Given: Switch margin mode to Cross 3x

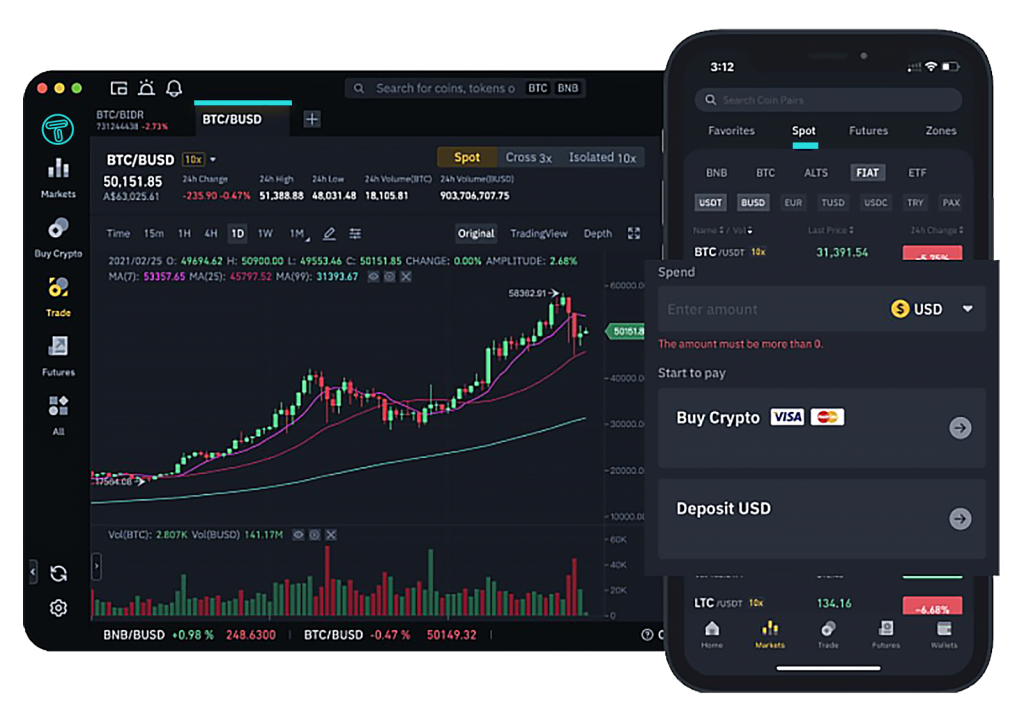Looking at the screenshot, I should click(528, 157).
